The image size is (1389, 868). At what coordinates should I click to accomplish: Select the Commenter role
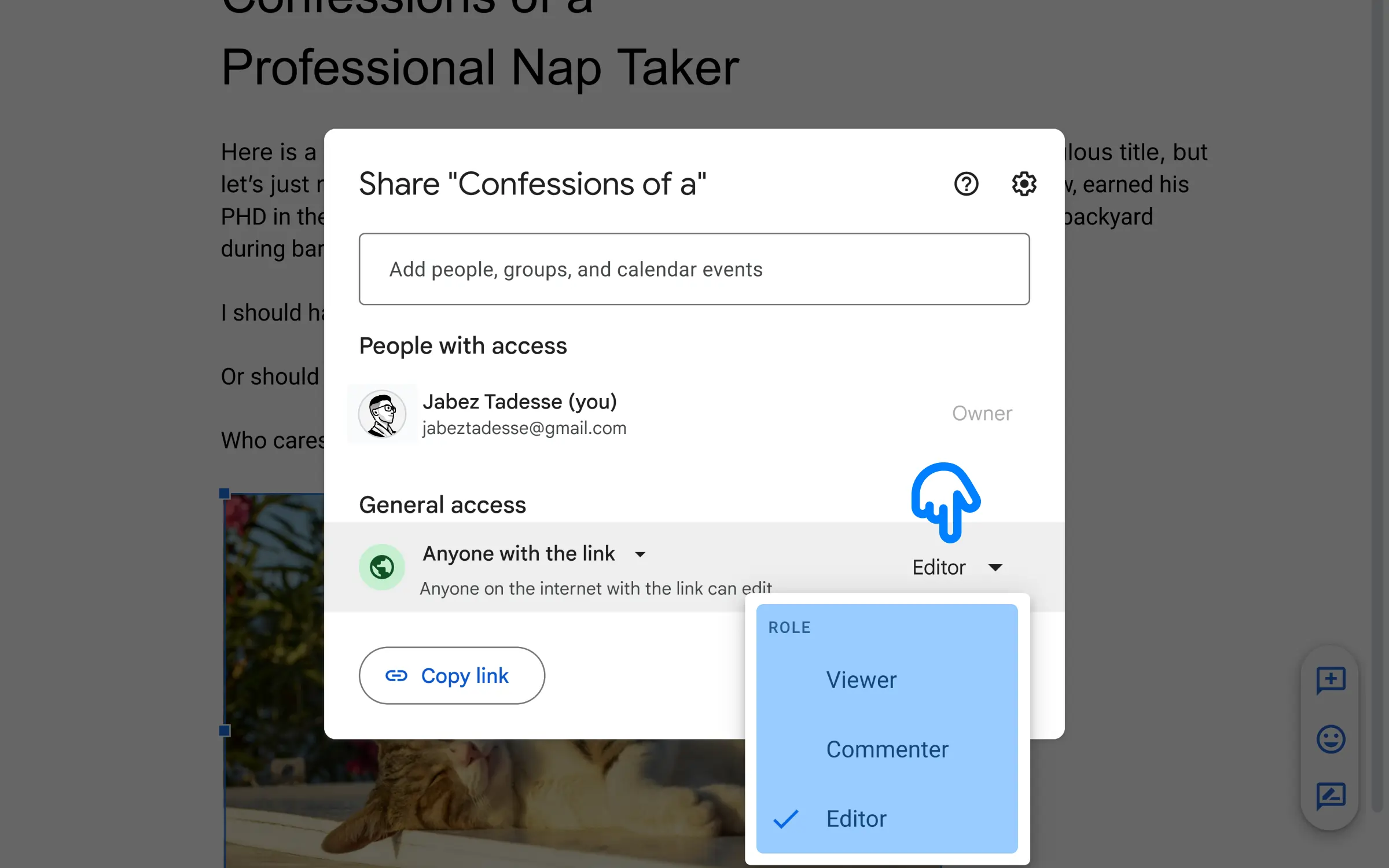[x=887, y=749]
